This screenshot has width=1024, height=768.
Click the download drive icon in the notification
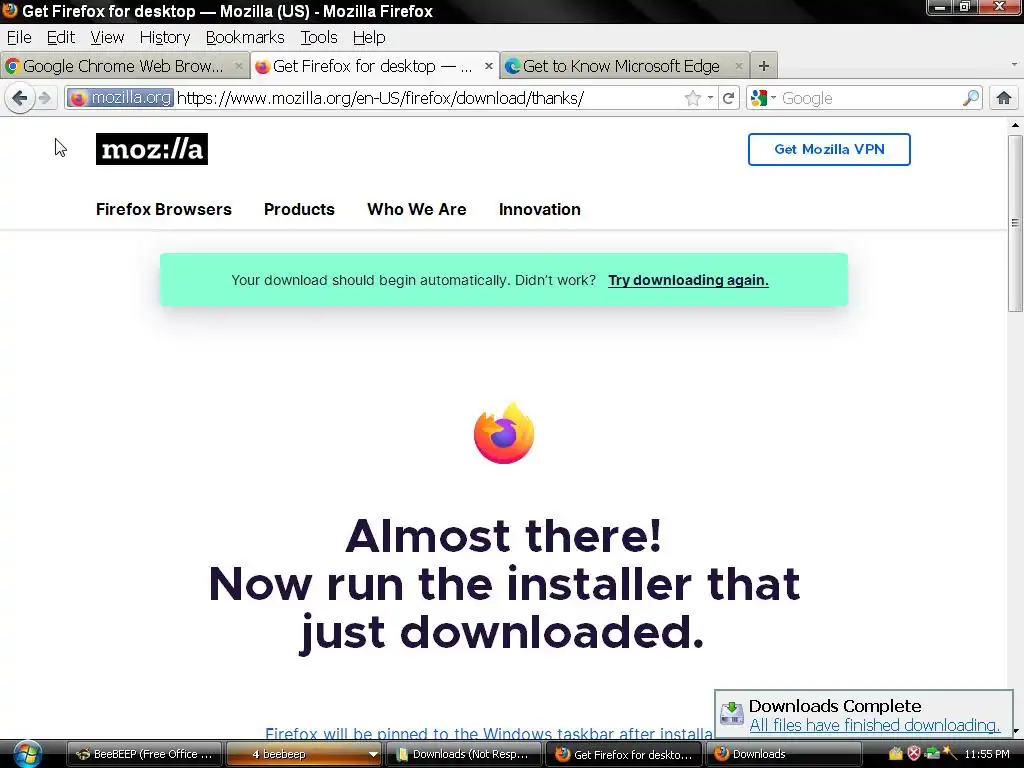(731, 714)
